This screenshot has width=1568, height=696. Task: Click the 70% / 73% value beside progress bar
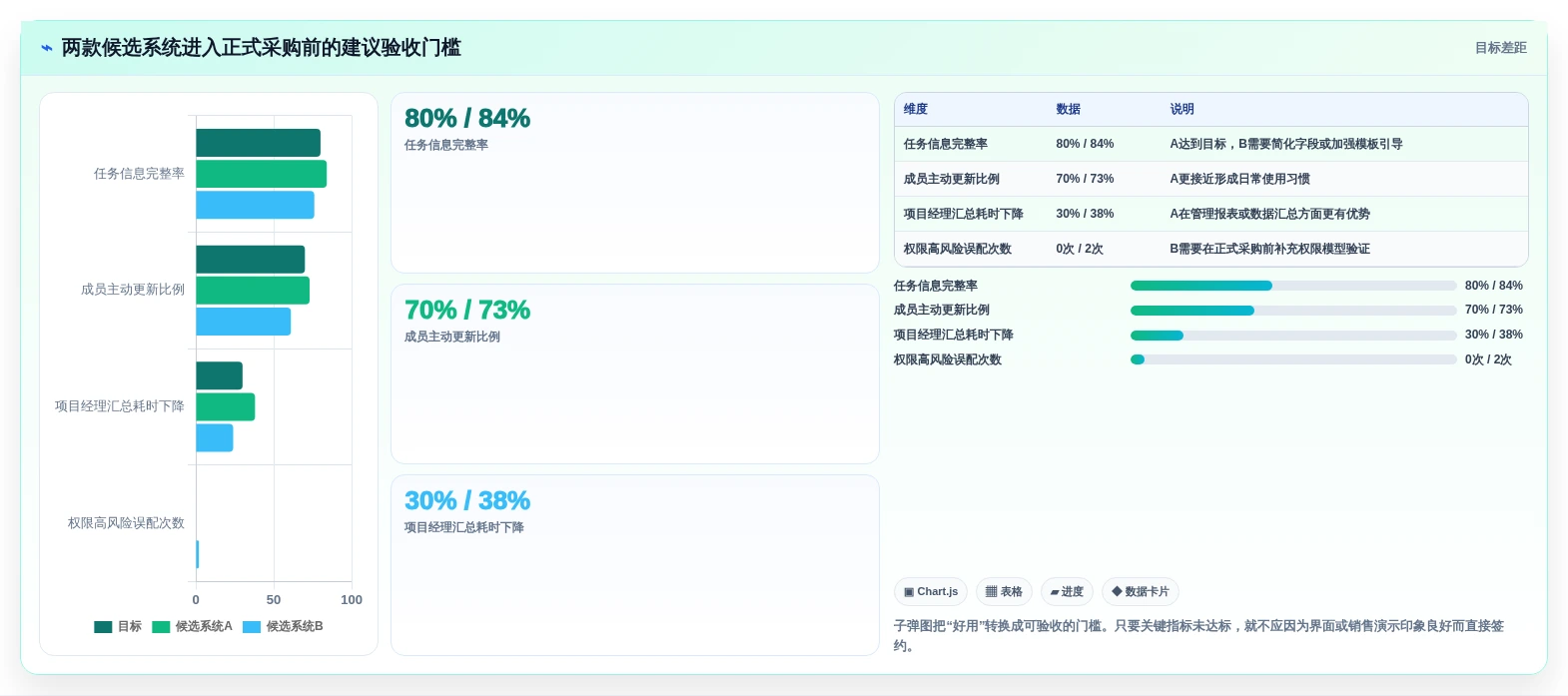tap(1494, 311)
